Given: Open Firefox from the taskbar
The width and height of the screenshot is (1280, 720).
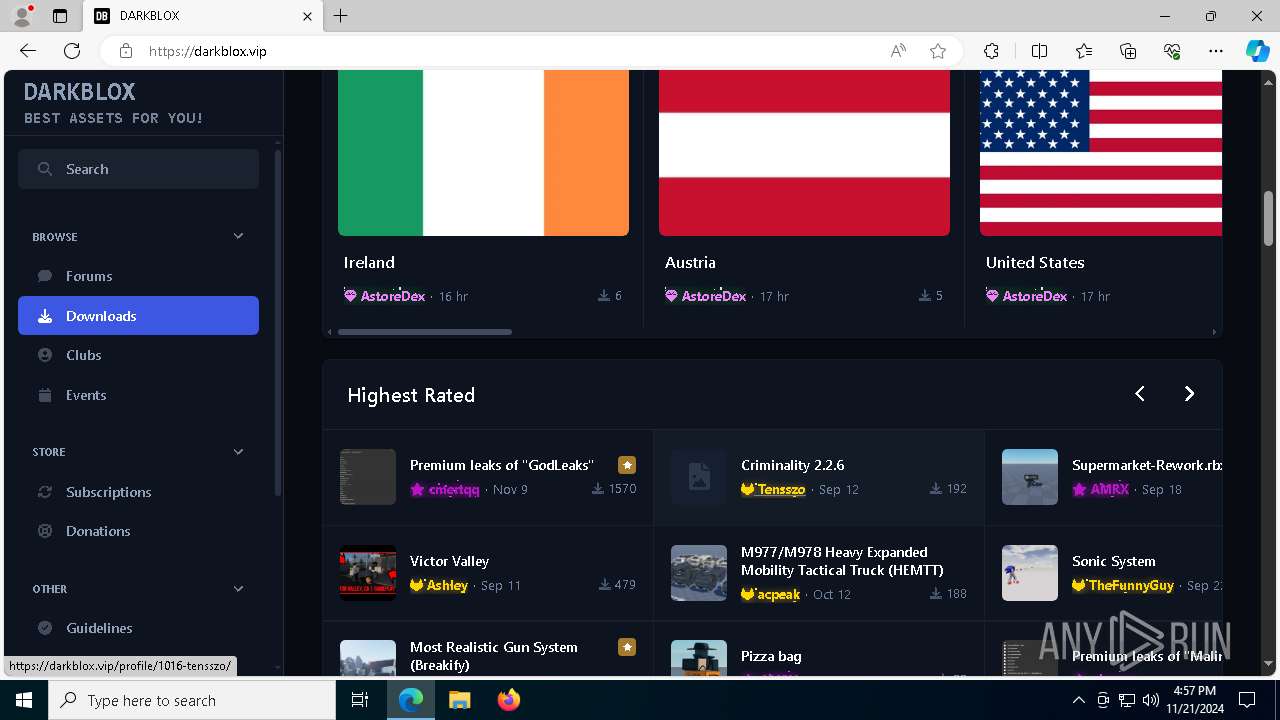Looking at the screenshot, I should pos(509,700).
